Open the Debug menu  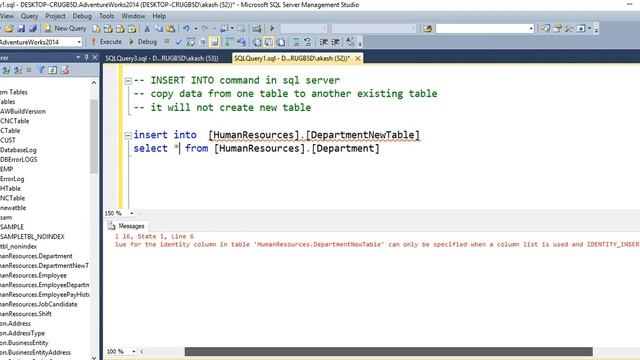(x=82, y=16)
